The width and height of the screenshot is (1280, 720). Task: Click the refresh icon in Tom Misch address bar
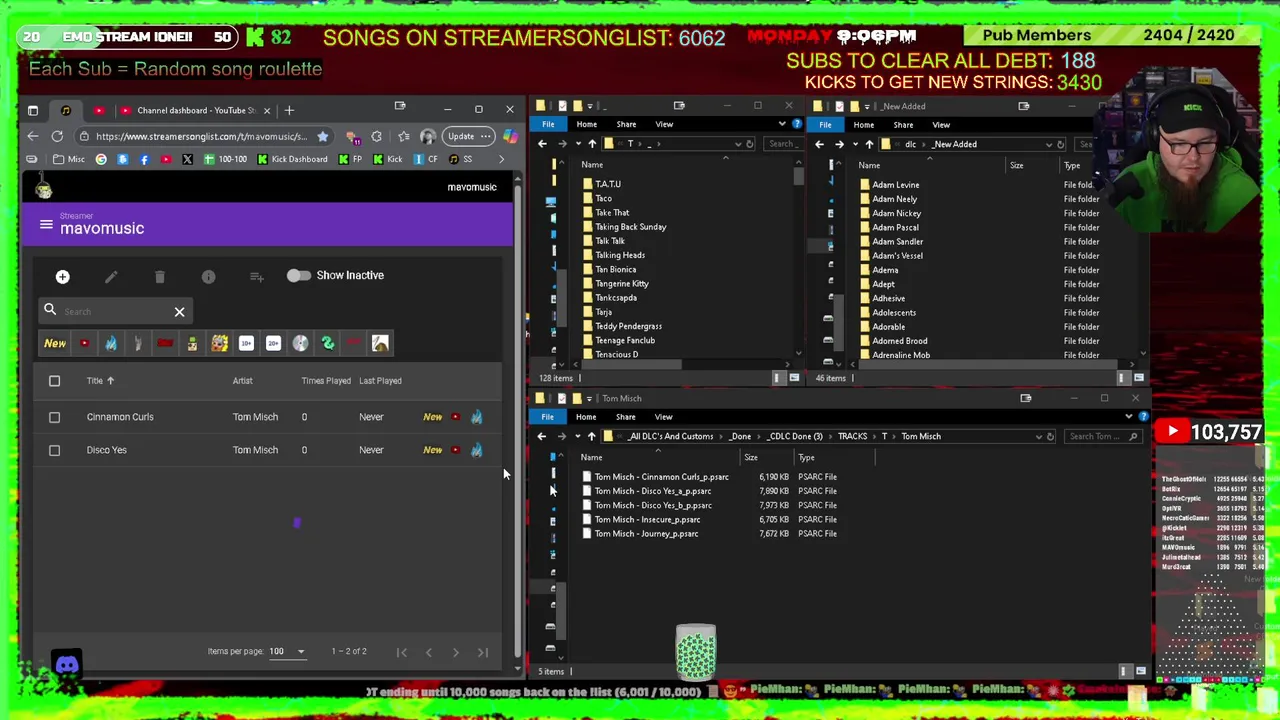[x=1050, y=437]
